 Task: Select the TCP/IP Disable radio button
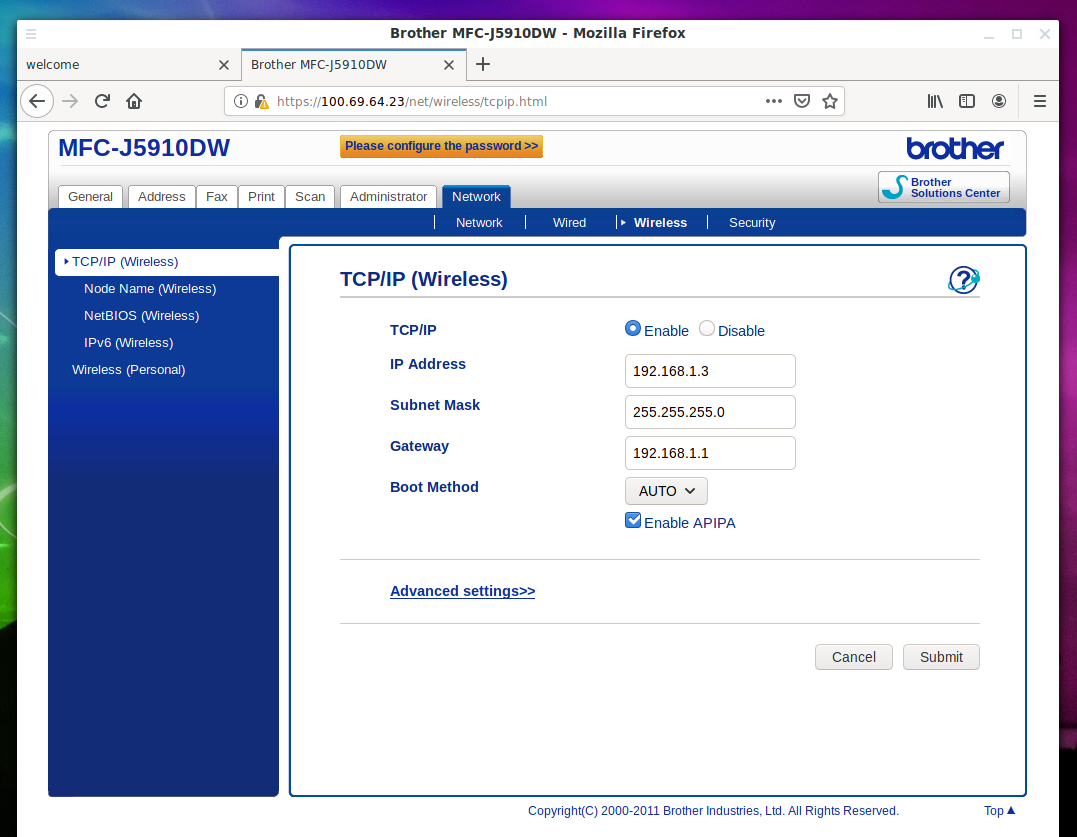pyautogui.click(x=707, y=329)
